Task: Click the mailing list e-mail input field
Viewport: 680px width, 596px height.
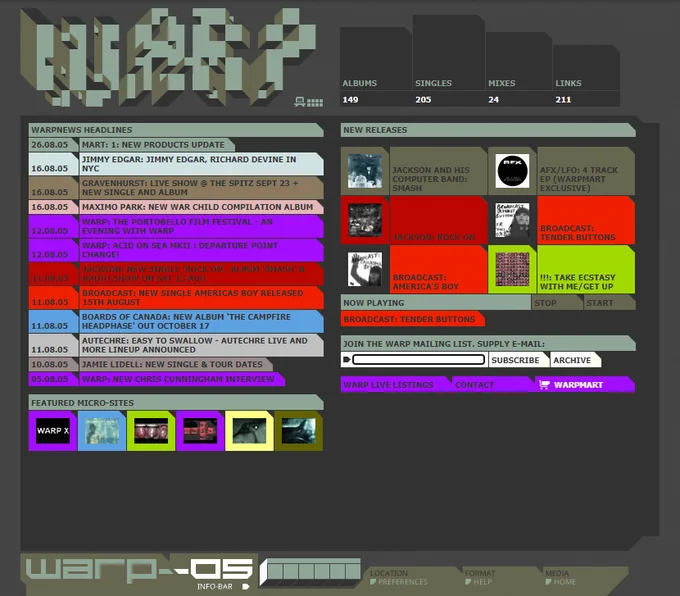Action: coord(418,360)
